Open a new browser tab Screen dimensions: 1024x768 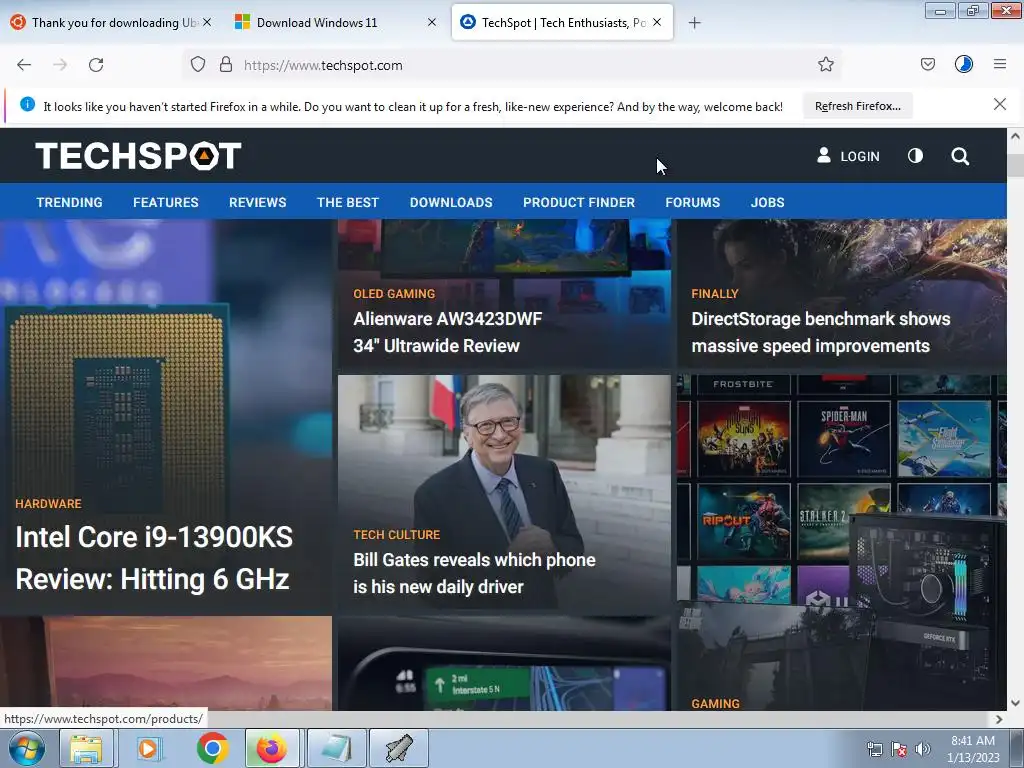point(694,23)
